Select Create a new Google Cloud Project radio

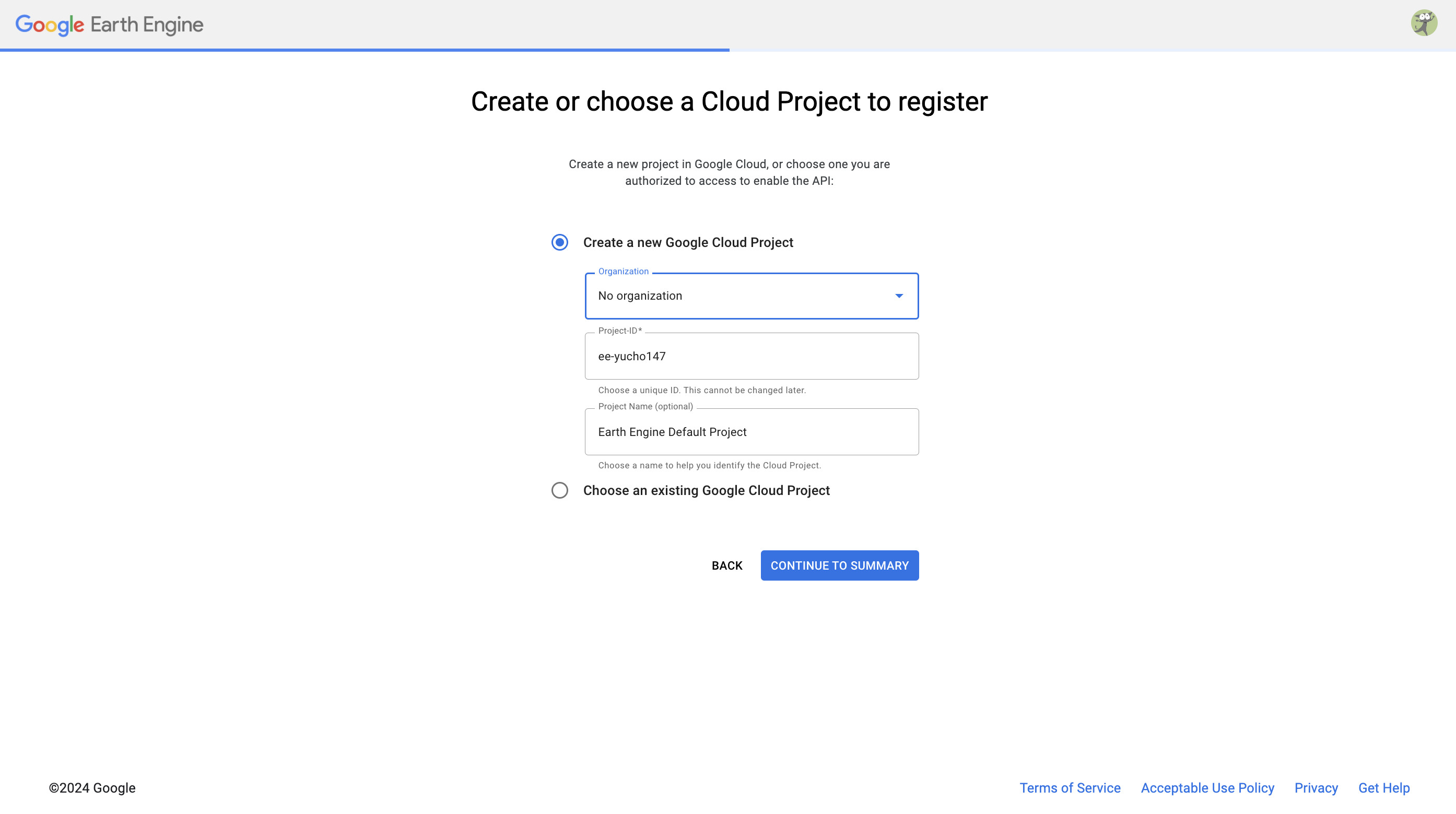[x=559, y=242]
